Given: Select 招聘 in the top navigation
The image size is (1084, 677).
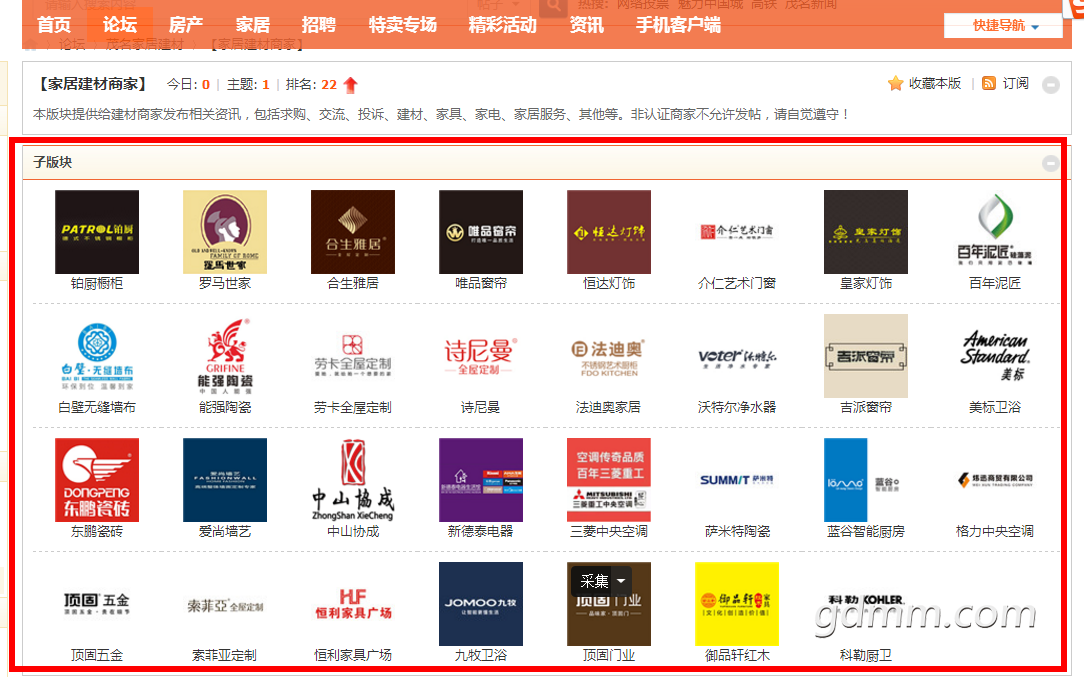Looking at the screenshot, I should click(x=319, y=25).
